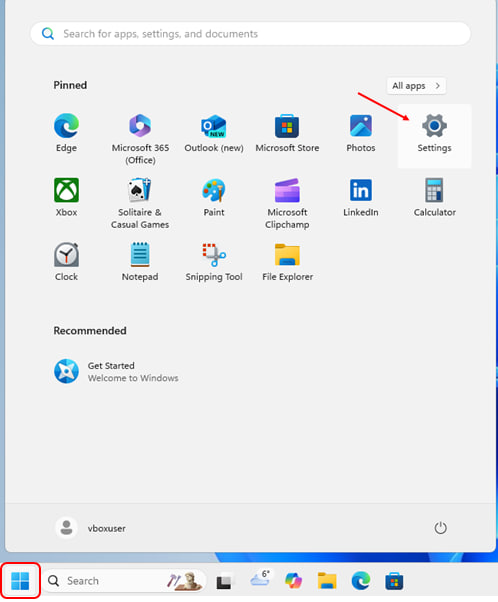The height and width of the screenshot is (602, 498).
Task: Launch the Paint app
Action: pyautogui.click(x=214, y=199)
